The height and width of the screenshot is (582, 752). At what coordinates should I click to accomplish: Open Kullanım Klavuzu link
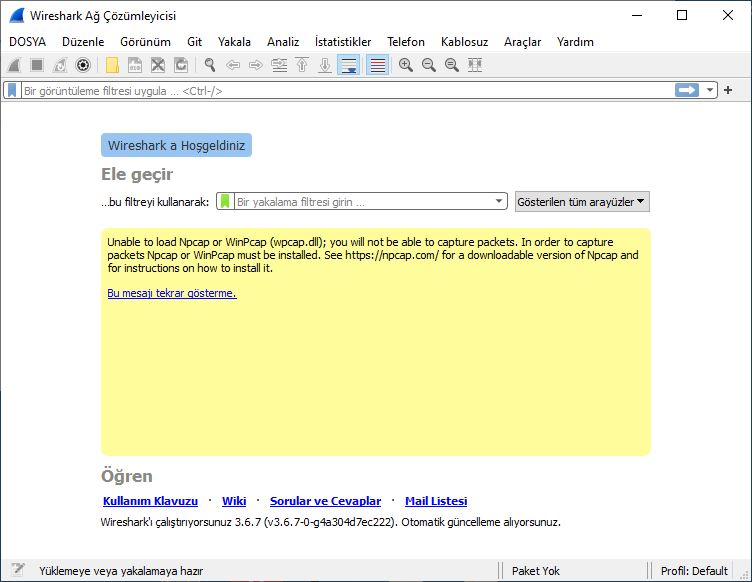[x=150, y=501]
